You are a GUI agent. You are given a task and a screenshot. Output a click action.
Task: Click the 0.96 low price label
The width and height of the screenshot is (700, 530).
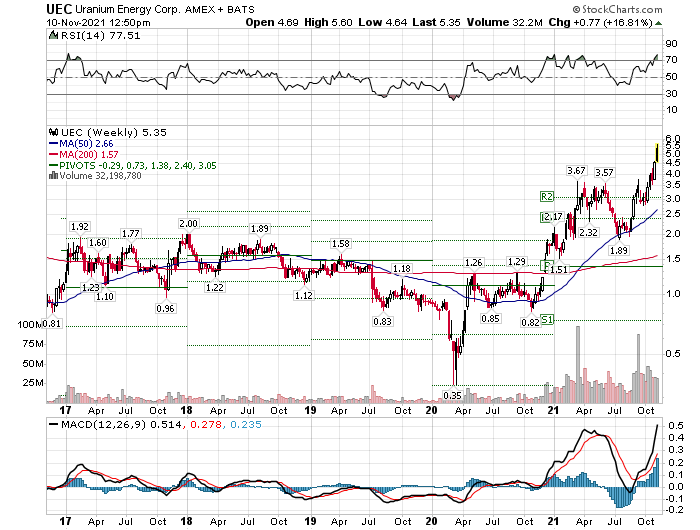coord(165,308)
